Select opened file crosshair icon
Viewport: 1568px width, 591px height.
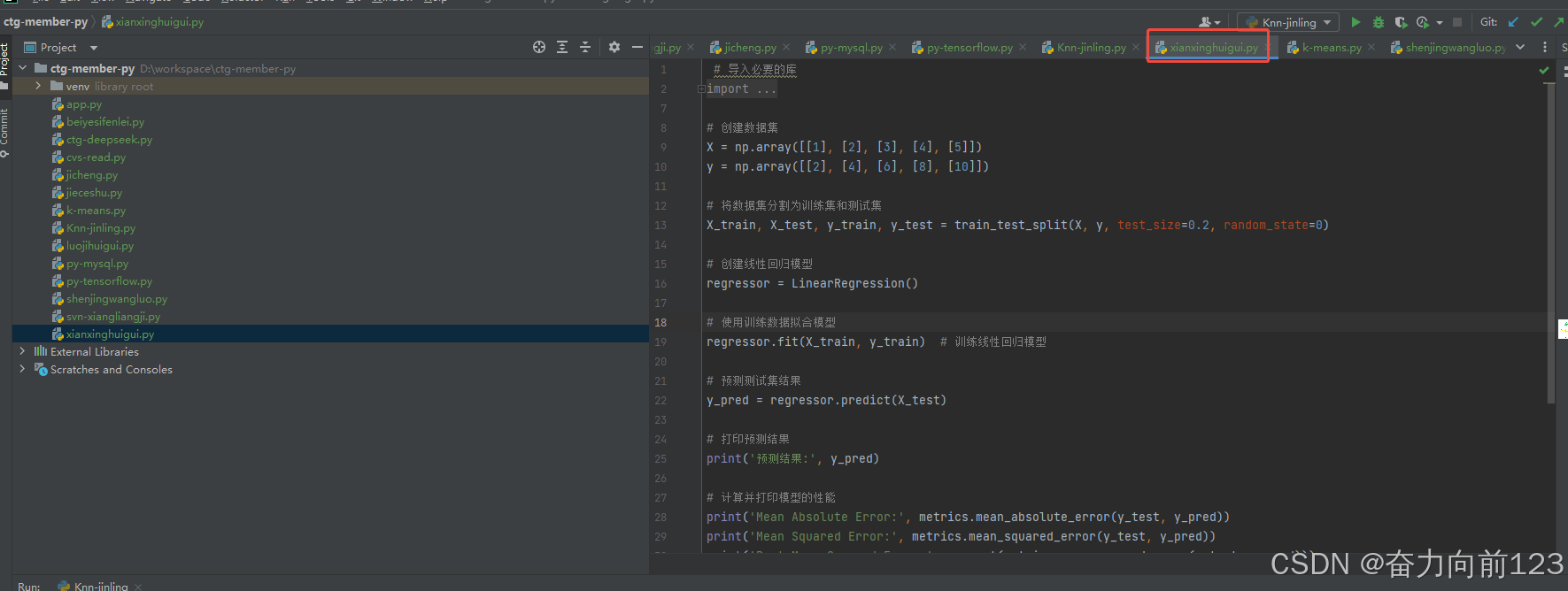coord(539,47)
